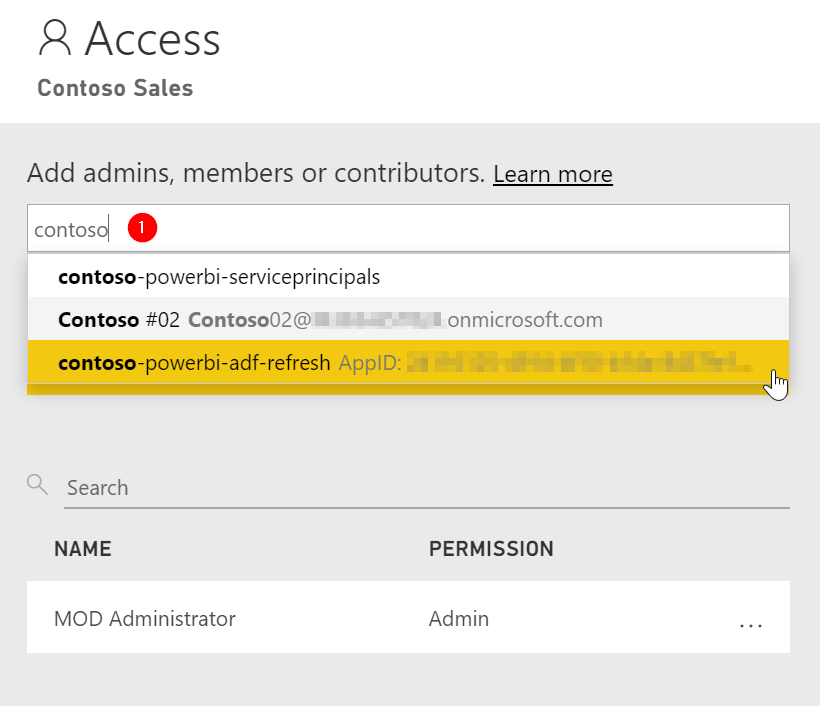This screenshot has width=820, height=706.
Task: Click the PERMISSION column header
Action: point(491,549)
